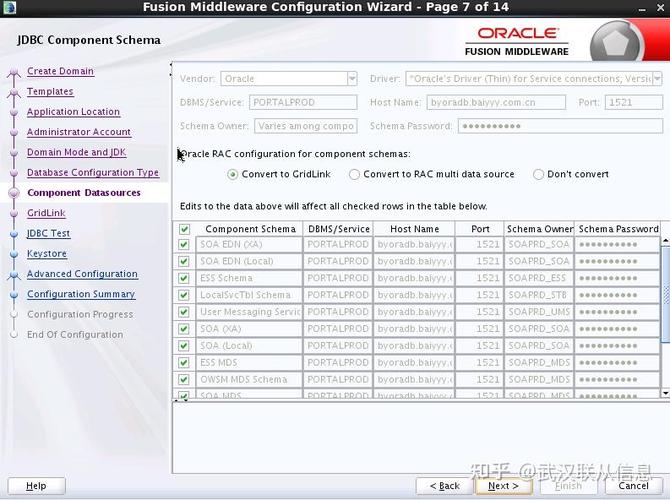The image size is (670, 500).
Task: Click the table vertical scrollbar thumb
Action: (665, 294)
